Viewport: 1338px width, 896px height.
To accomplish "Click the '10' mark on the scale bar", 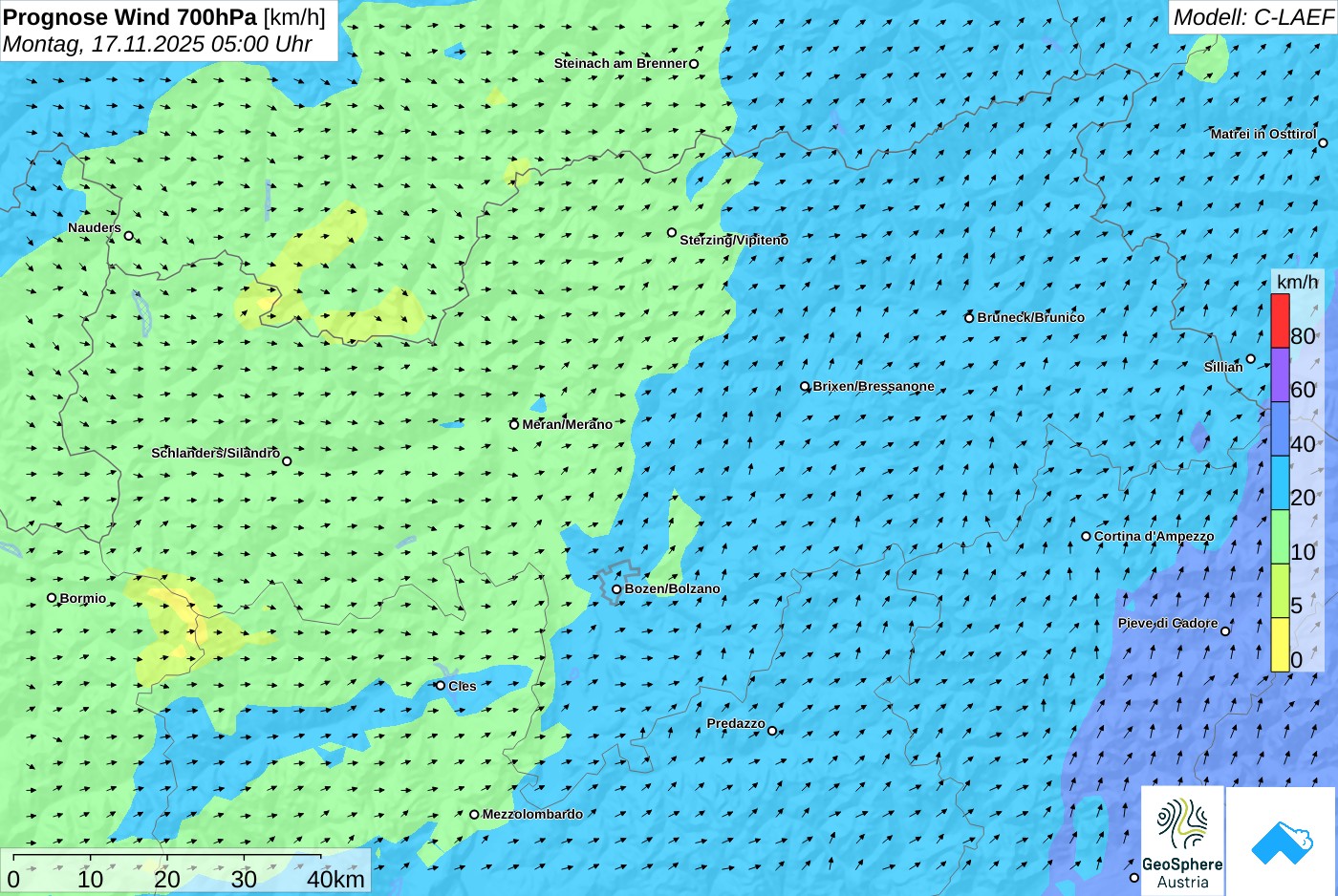I will pos(91,879).
